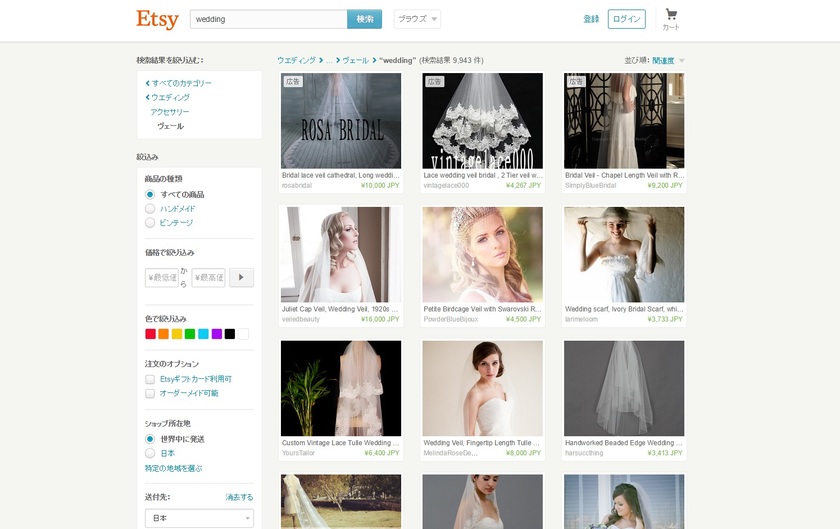Open the Petite Birdcage Veil thumbnail

(482, 255)
